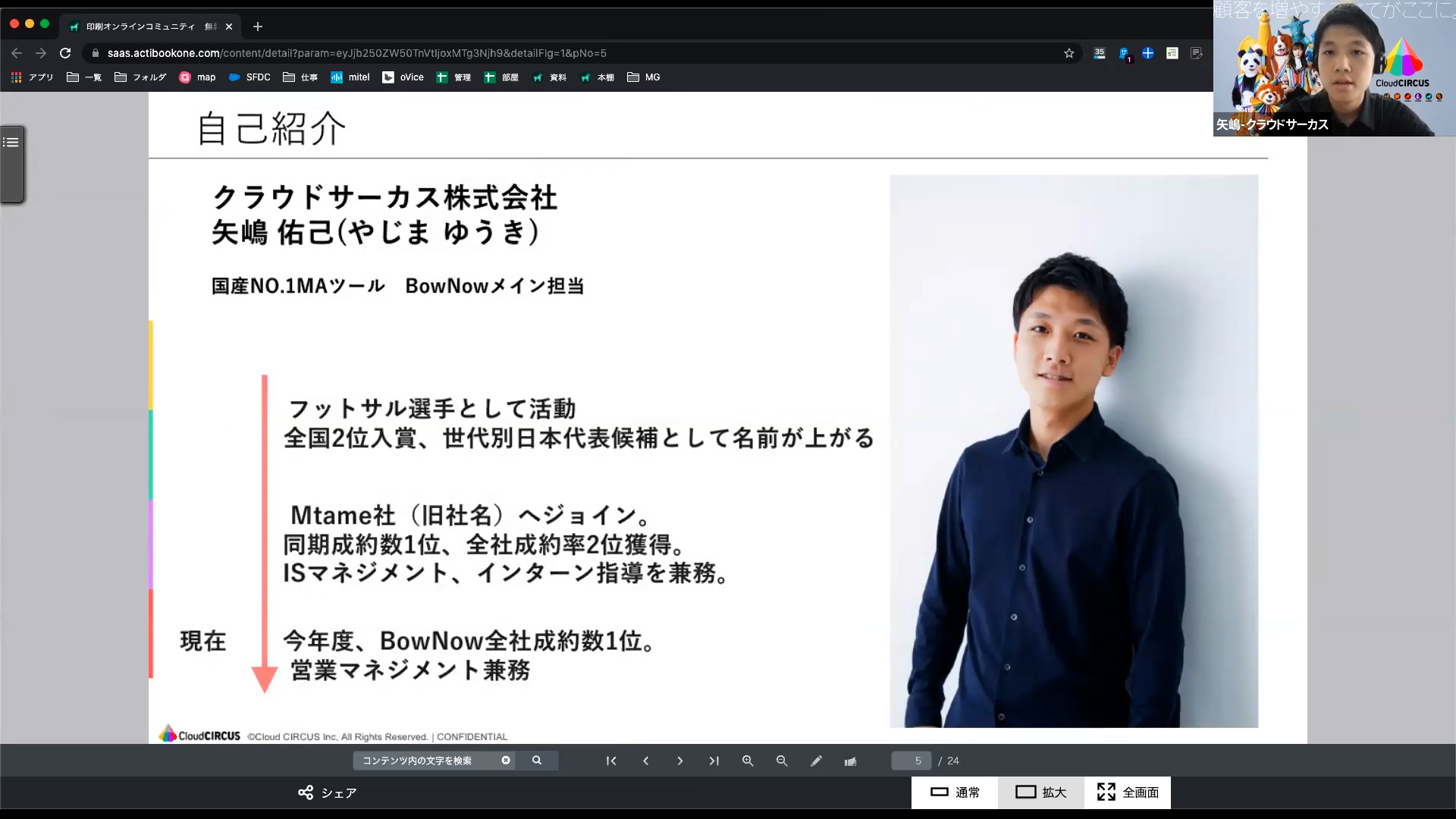
Task: Open a new browser tab
Action: click(258, 27)
